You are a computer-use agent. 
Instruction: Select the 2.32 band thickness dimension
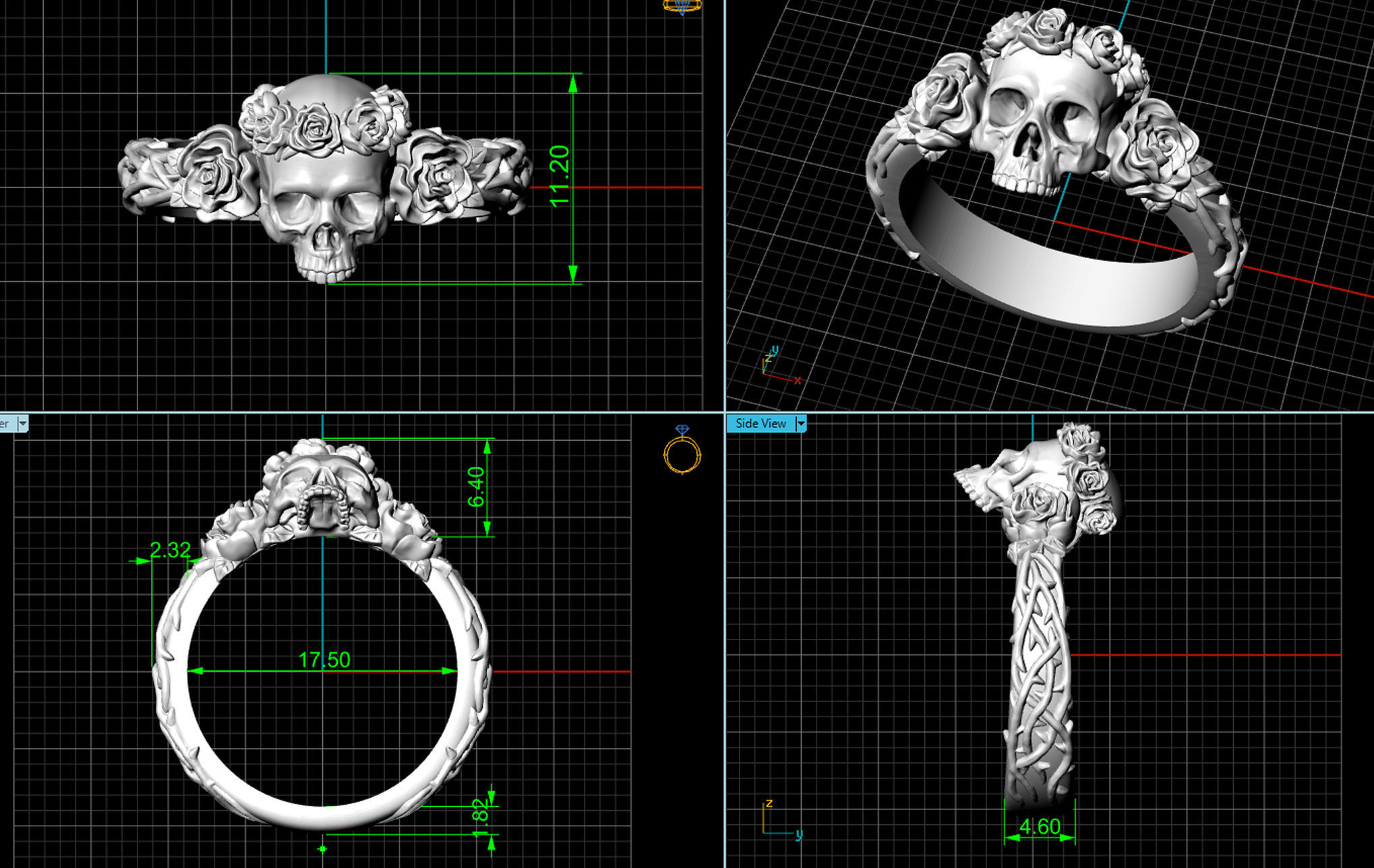(170, 550)
